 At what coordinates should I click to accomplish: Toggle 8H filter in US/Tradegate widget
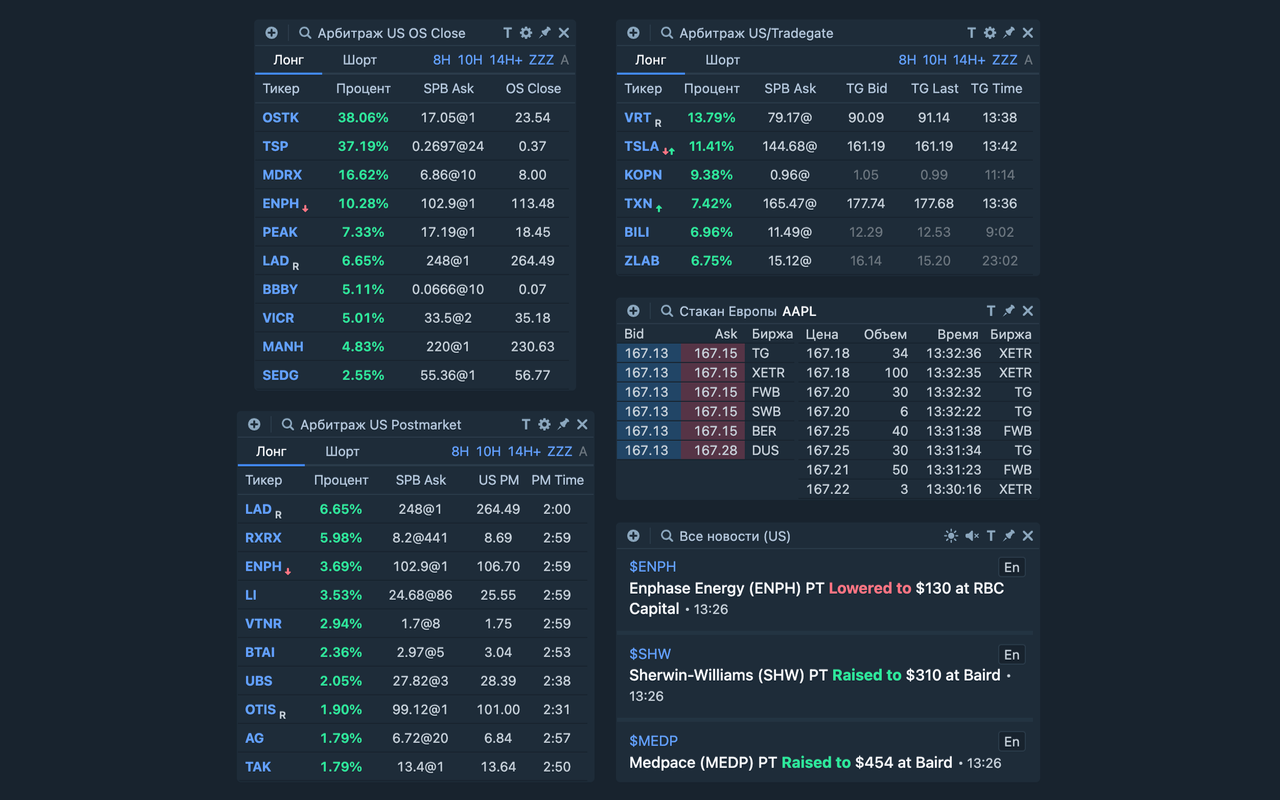[x=907, y=60]
